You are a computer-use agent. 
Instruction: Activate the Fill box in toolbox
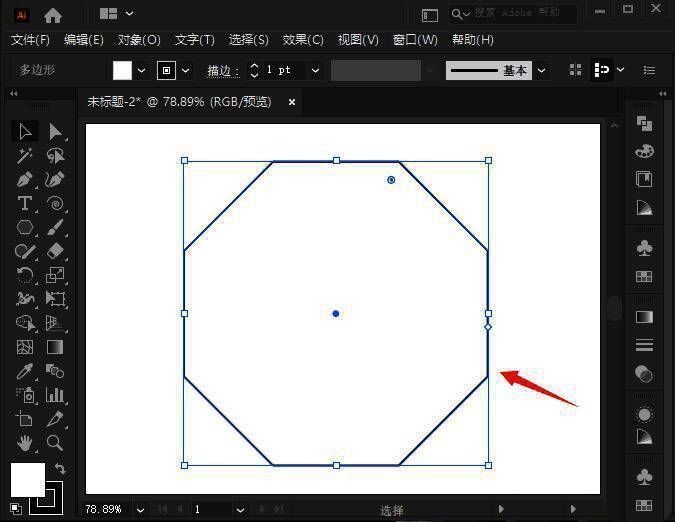click(x=28, y=479)
